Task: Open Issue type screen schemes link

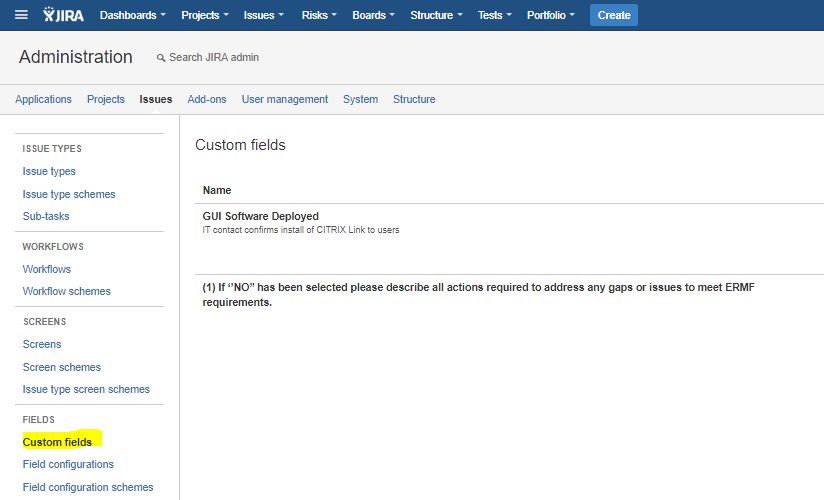Action: pos(86,389)
